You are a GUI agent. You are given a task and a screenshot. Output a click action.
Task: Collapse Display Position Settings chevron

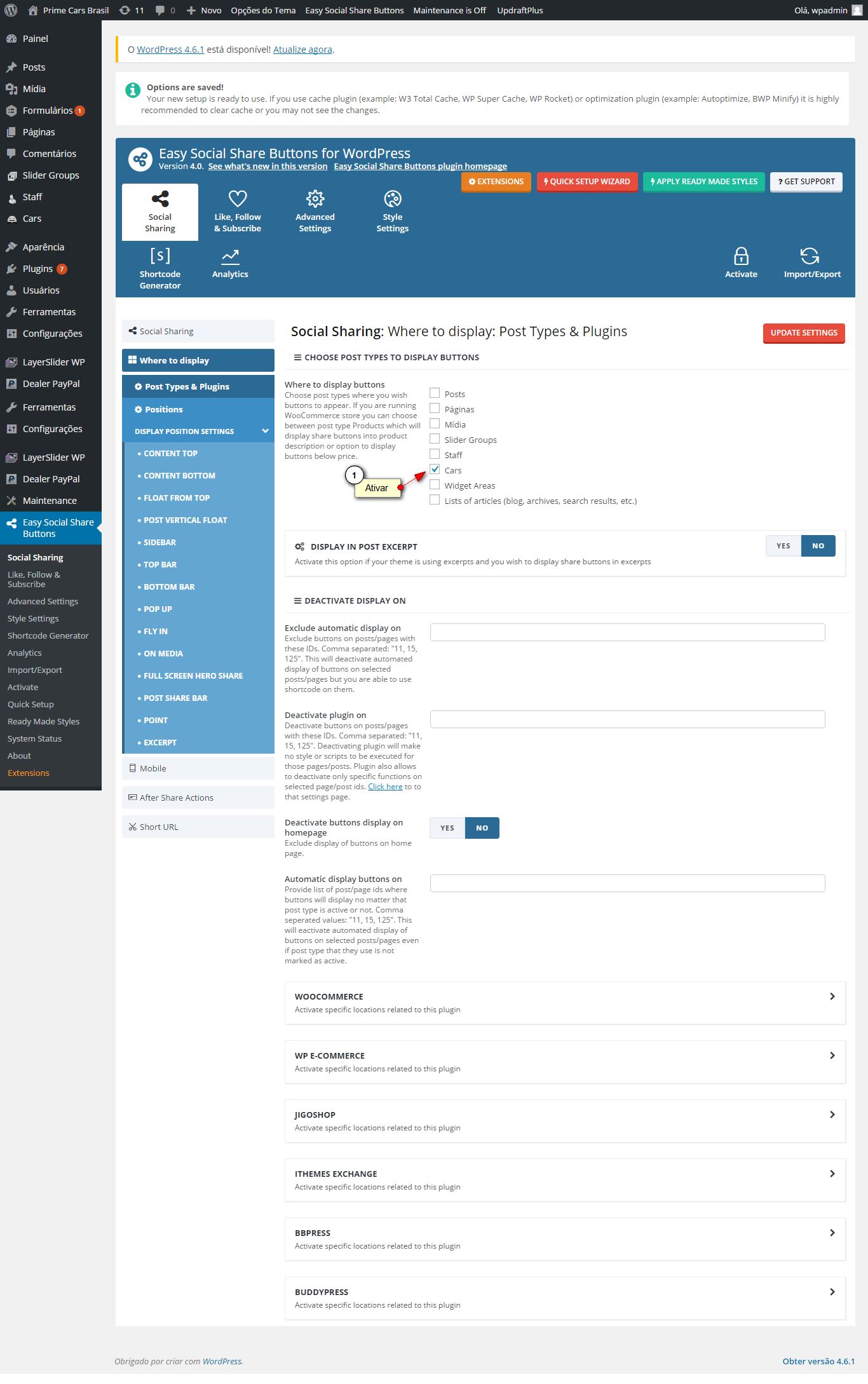[x=265, y=431]
